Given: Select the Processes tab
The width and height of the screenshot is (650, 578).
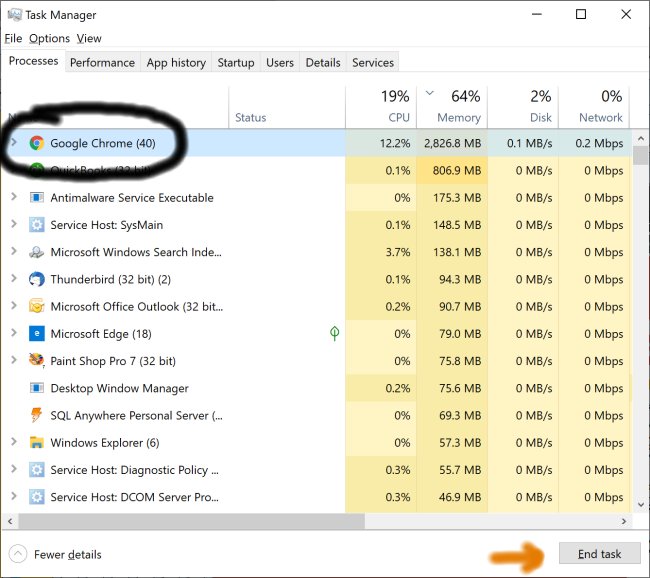Looking at the screenshot, I should (x=34, y=61).
